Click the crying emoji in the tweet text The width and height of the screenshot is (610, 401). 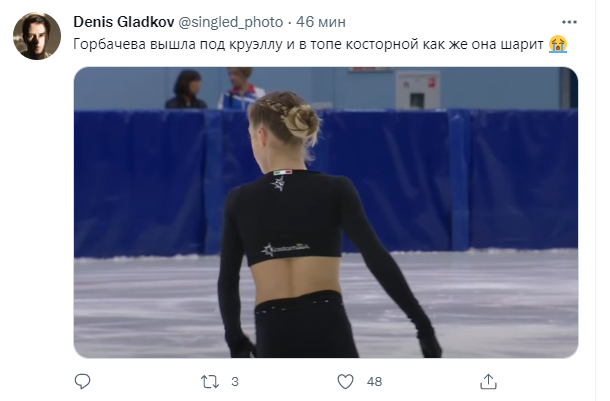pos(557,44)
